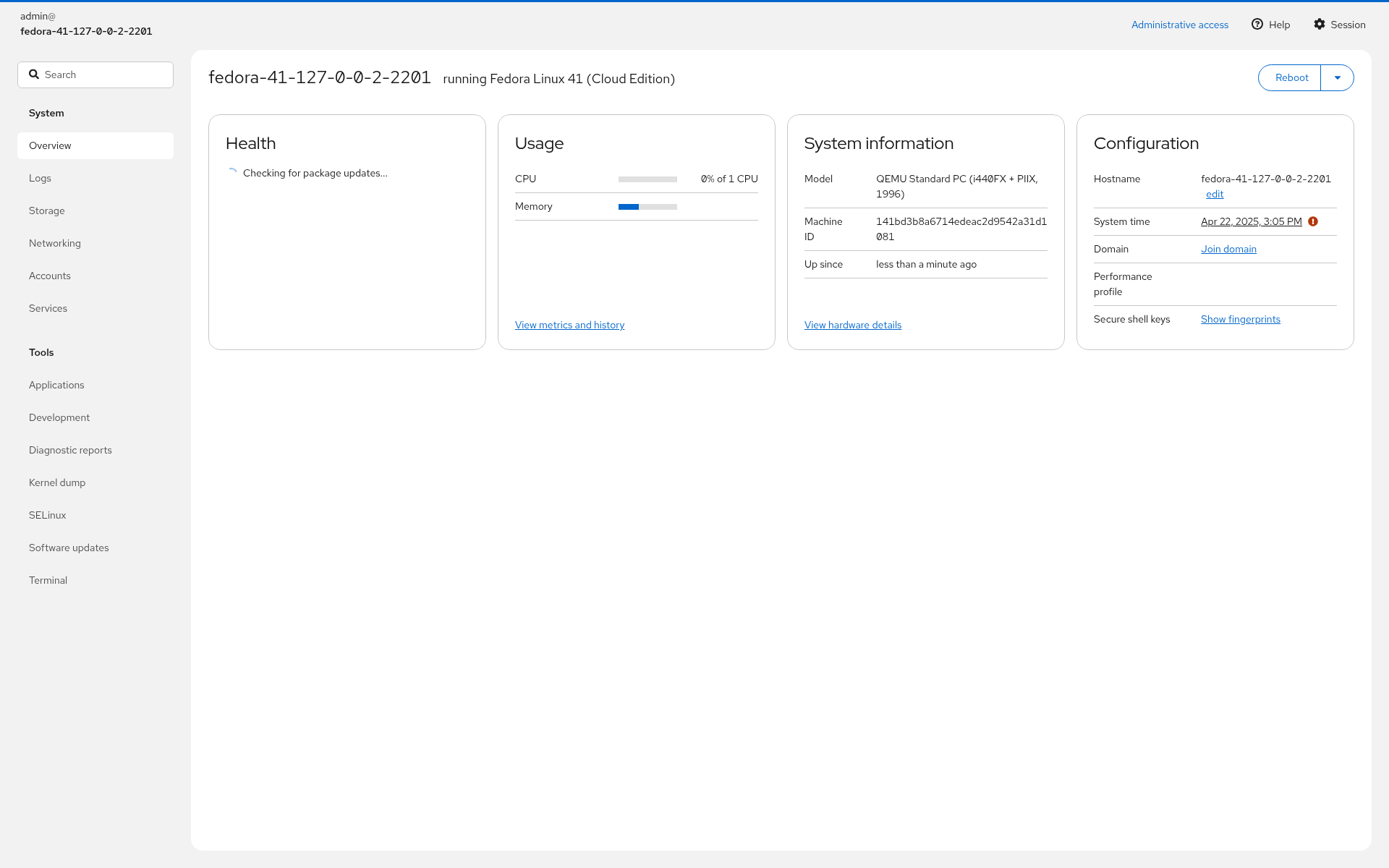Open the Software updates page
This screenshot has width=1389, height=868.
coord(95,548)
